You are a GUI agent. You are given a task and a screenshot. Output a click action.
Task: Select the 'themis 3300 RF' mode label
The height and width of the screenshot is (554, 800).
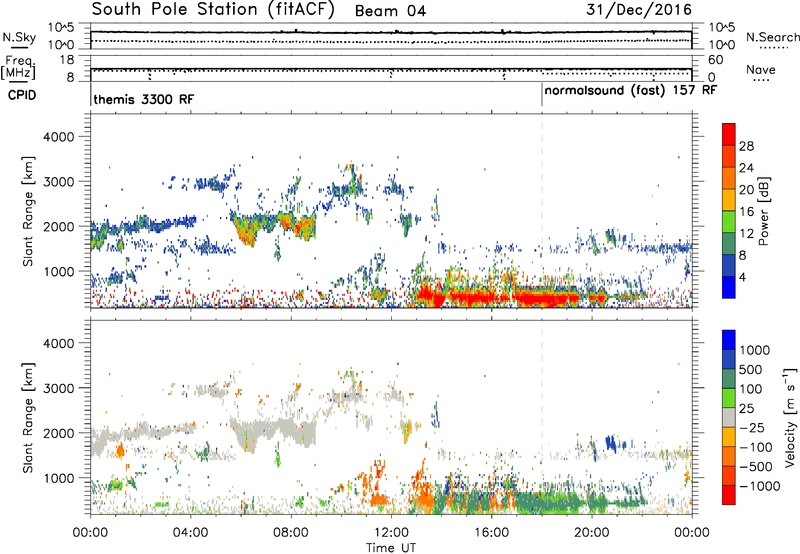pos(143,99)
